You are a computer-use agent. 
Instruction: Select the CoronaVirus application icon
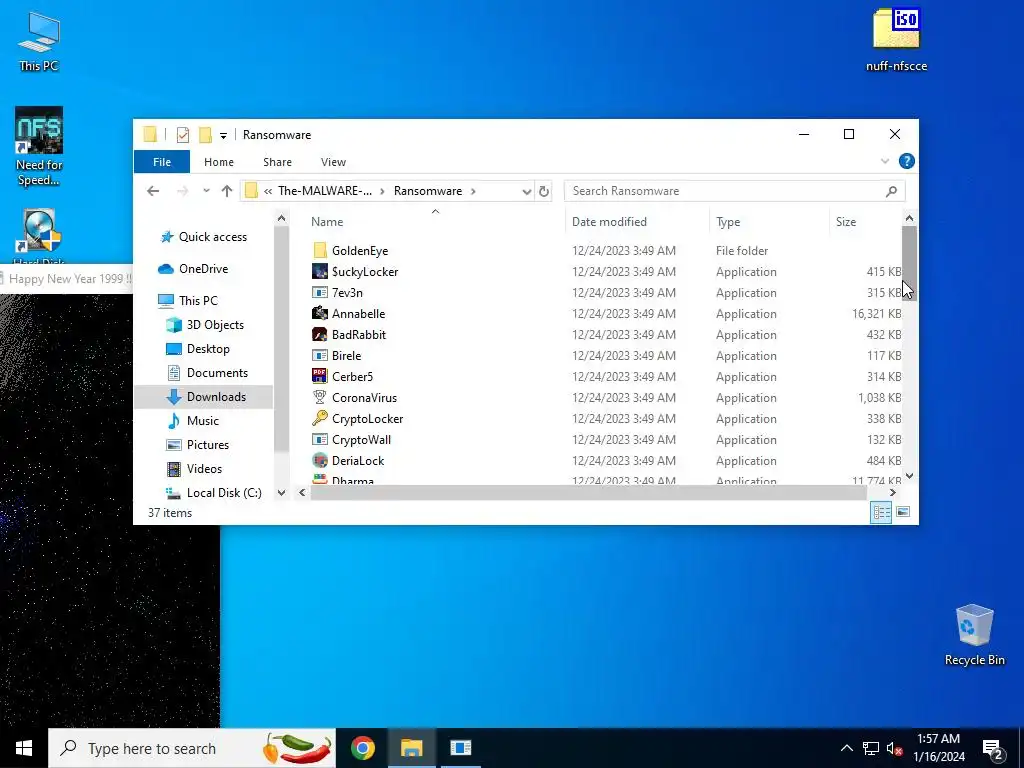tap(319, 397)
